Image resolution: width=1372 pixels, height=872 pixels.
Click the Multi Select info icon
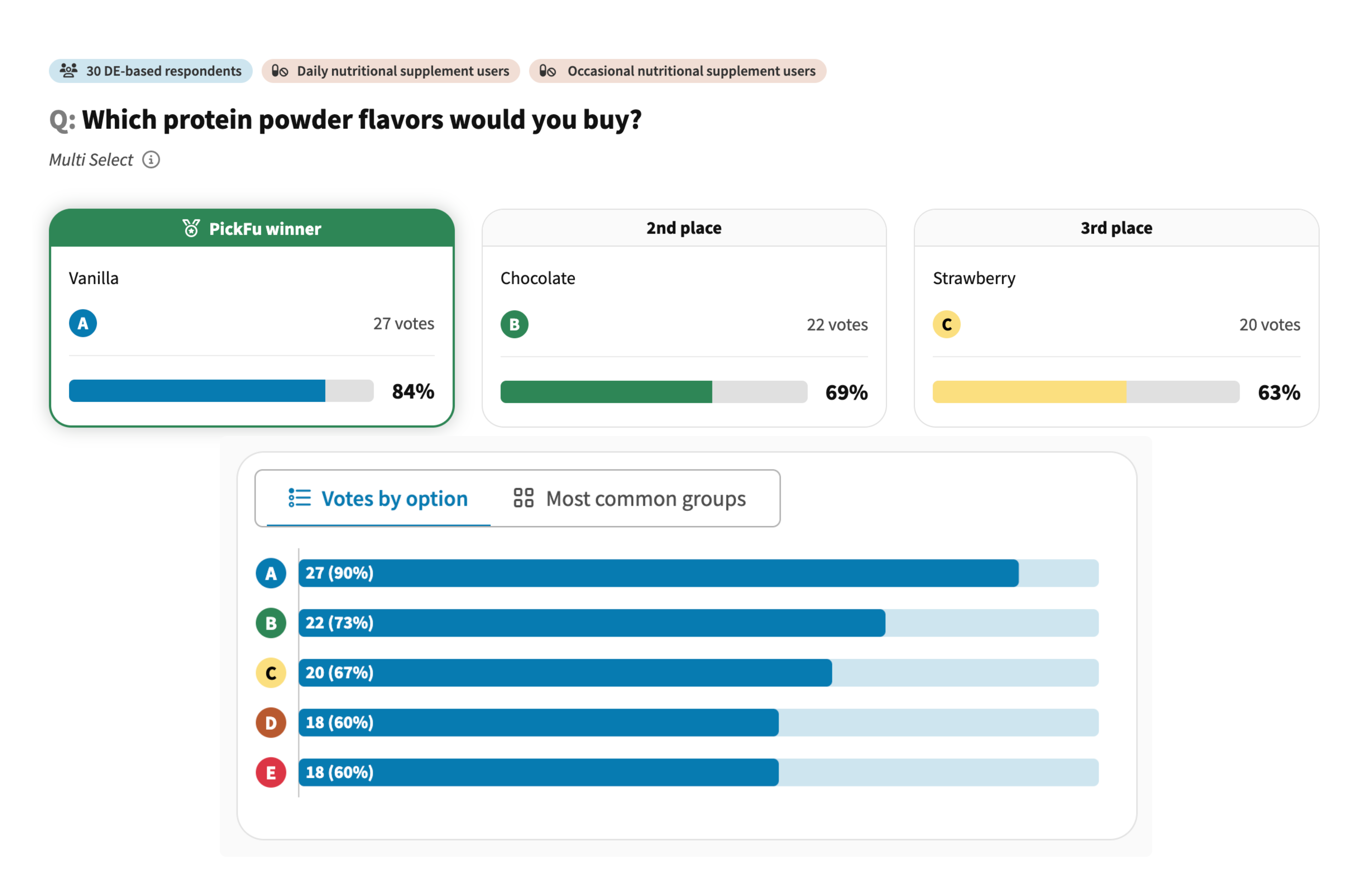coord(151,159)
